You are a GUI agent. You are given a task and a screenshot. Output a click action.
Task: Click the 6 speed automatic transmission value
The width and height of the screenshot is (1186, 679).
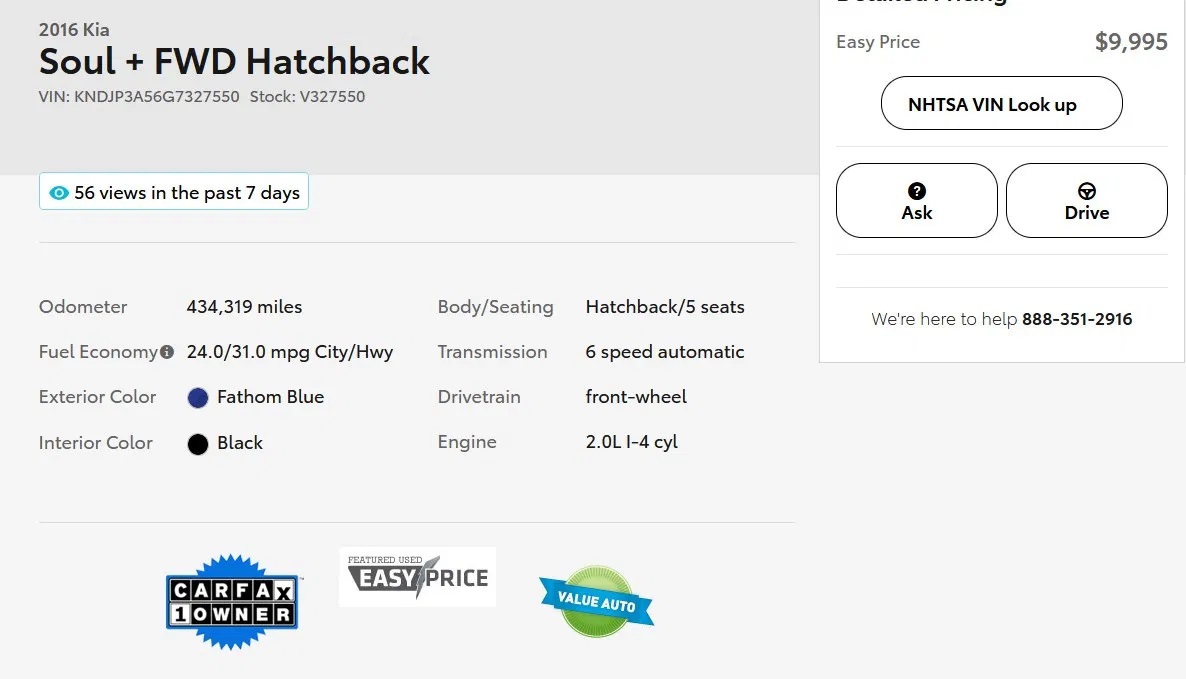click(x=664, y=352)
